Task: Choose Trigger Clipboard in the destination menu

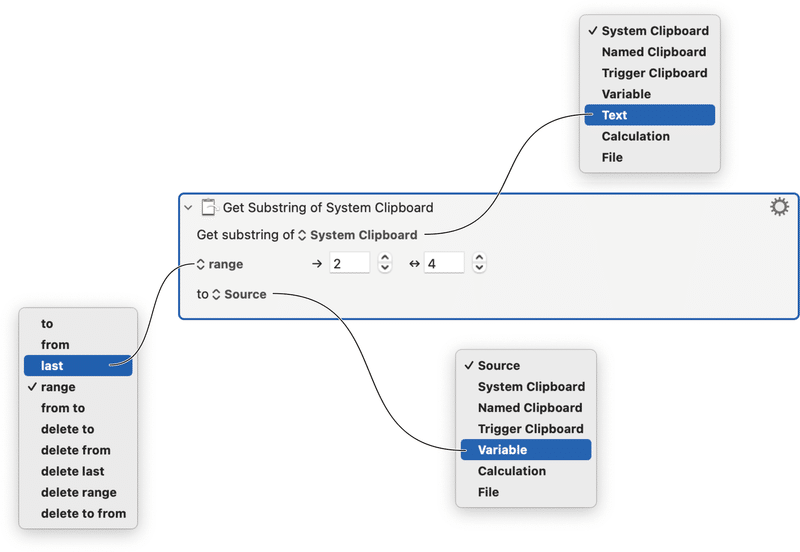Action: 526,429
